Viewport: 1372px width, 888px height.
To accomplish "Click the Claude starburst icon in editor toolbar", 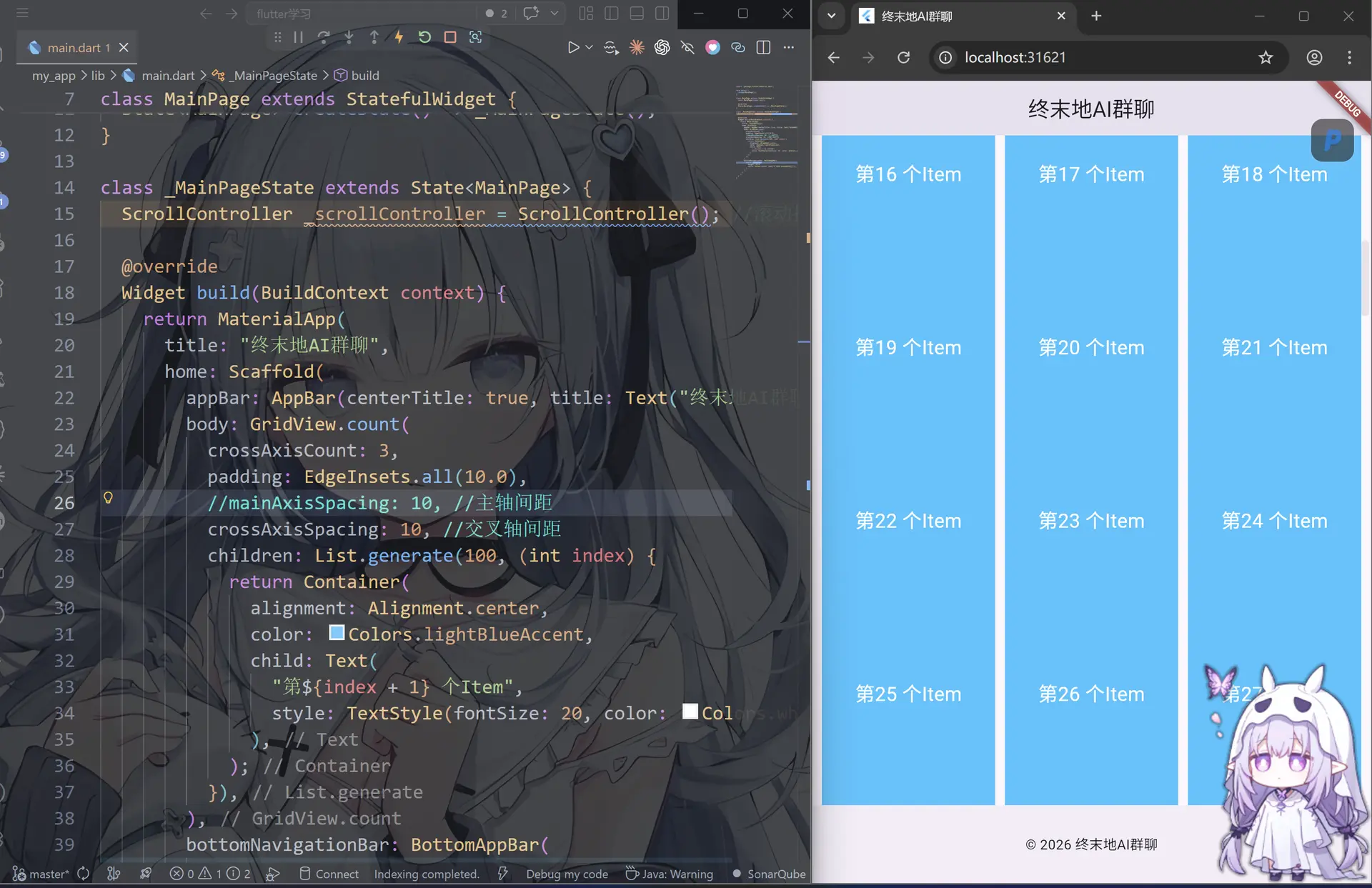I will tap(637, 47).
